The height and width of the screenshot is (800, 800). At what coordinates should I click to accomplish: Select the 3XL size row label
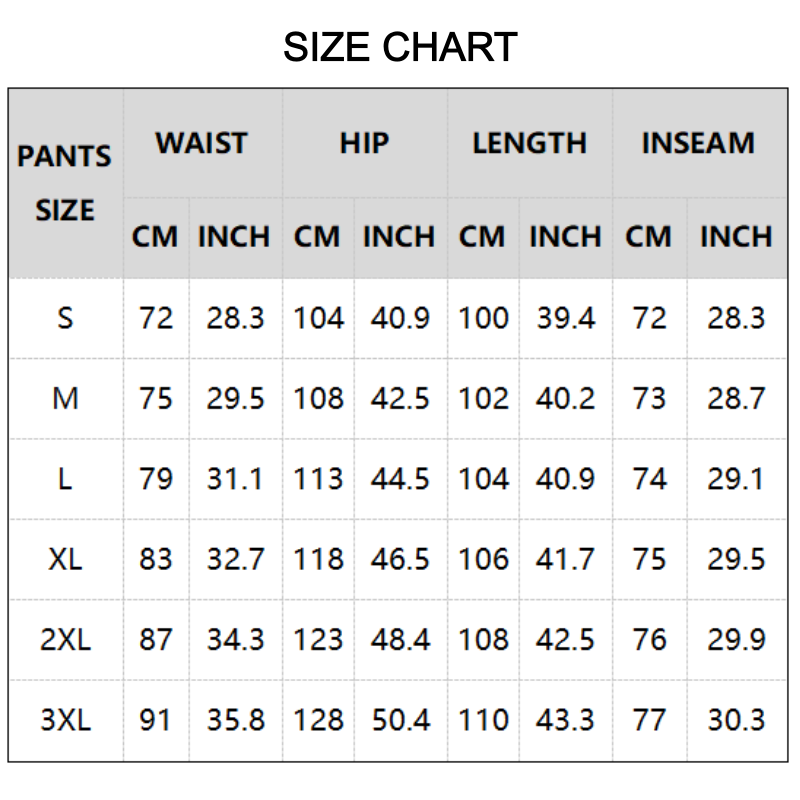(65, 720)
